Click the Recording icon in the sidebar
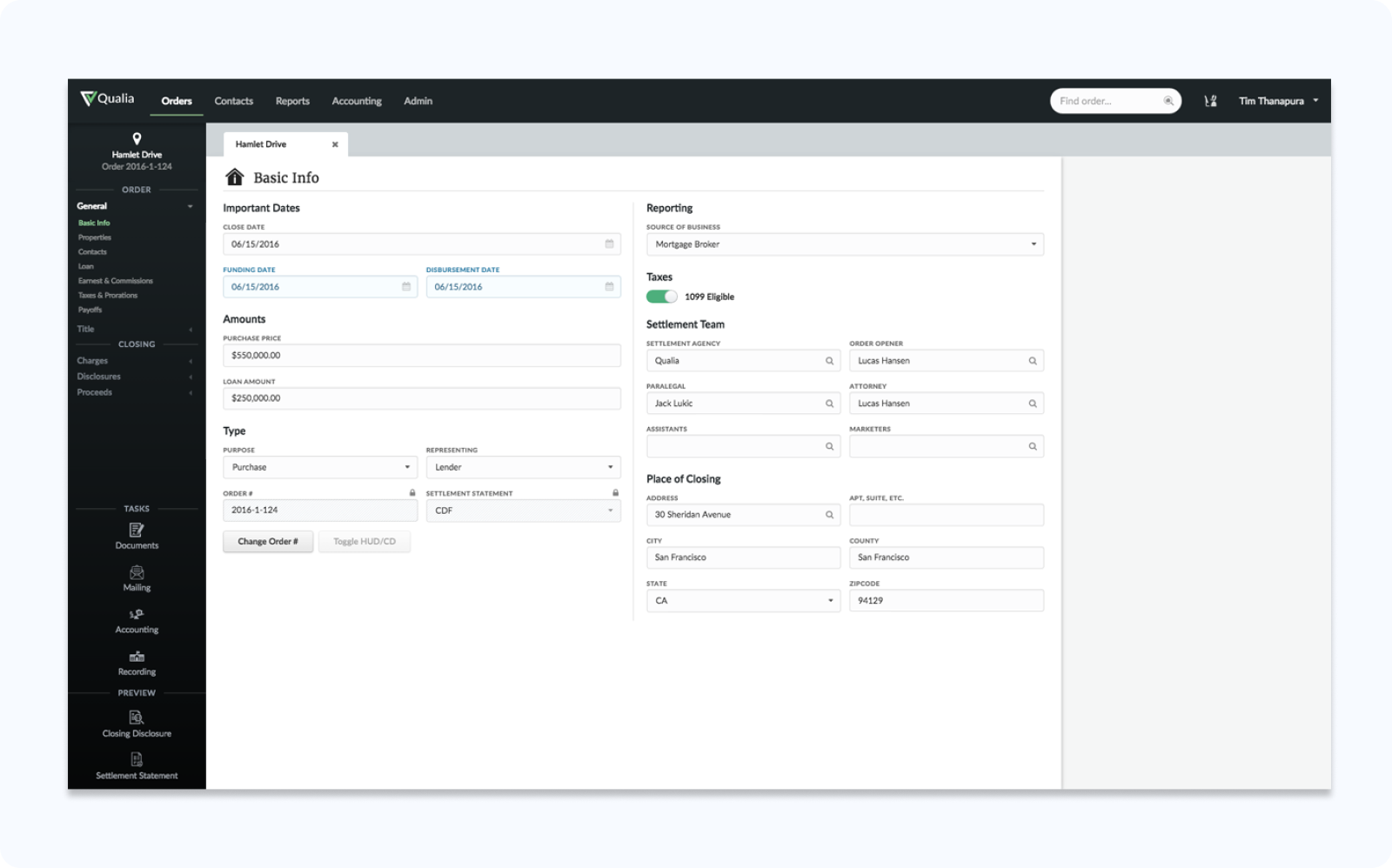1392x868 pixels. pos(137,656)
